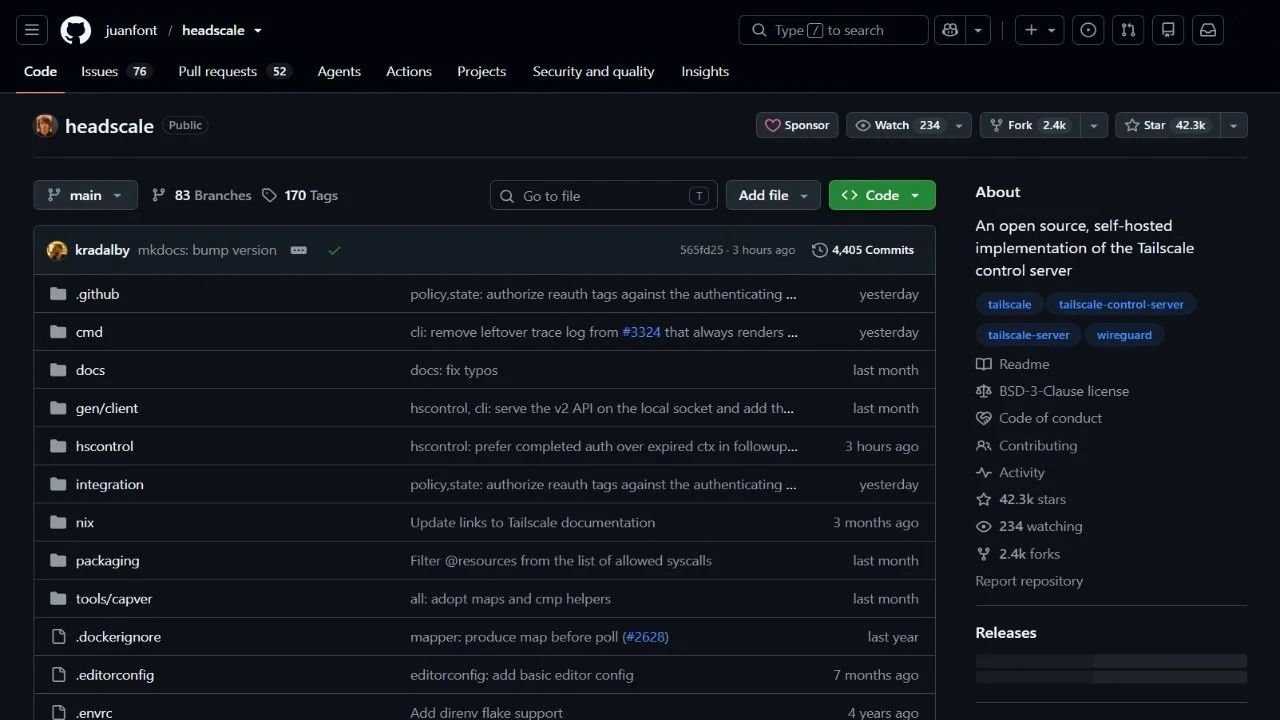This screenshot has width=1280, height=720.
Task: Open the notifications inbox icon
Action: [1208, 30]
